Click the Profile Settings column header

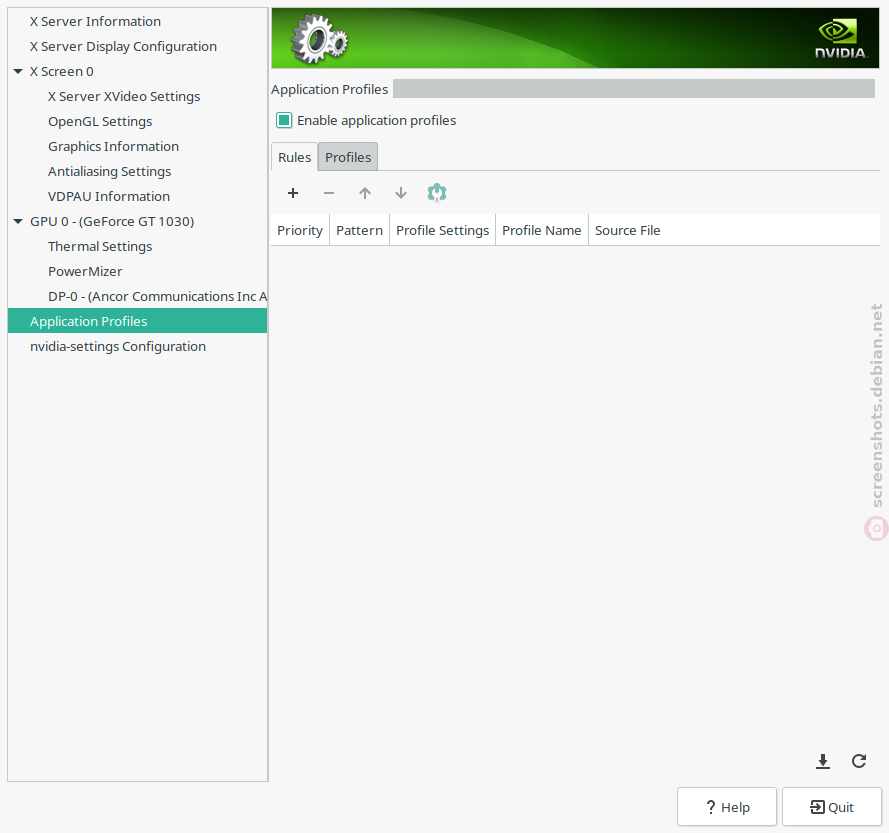[442, 230]
